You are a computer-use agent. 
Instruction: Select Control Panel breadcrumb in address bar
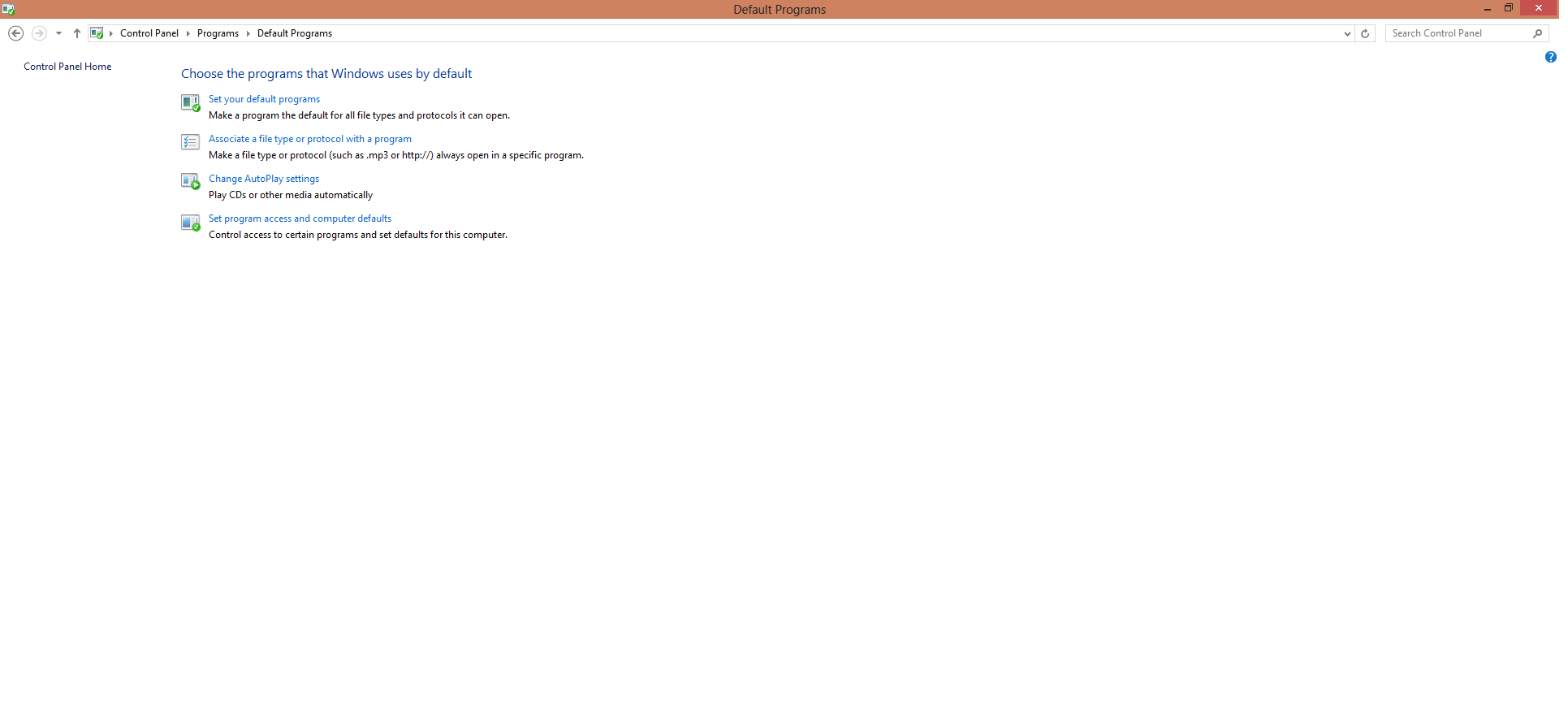click(149, 33)
